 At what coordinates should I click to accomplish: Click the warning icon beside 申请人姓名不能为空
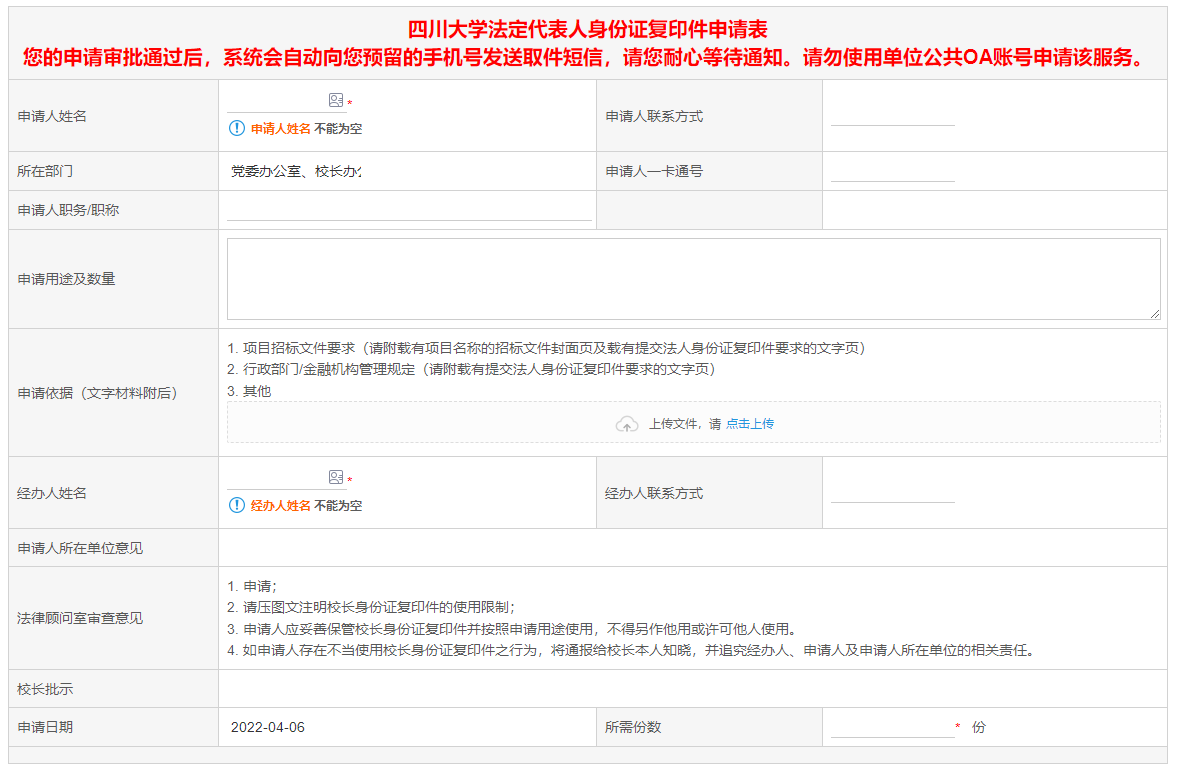click(237, 129)
